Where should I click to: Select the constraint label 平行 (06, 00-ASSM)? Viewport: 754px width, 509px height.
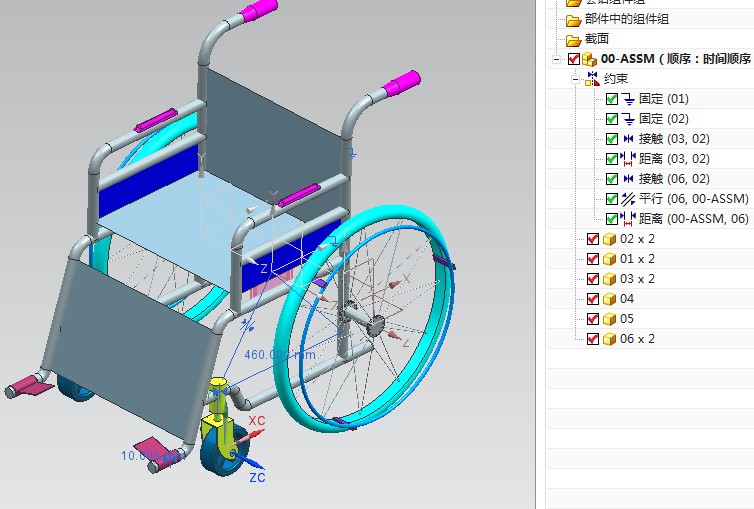694,199
